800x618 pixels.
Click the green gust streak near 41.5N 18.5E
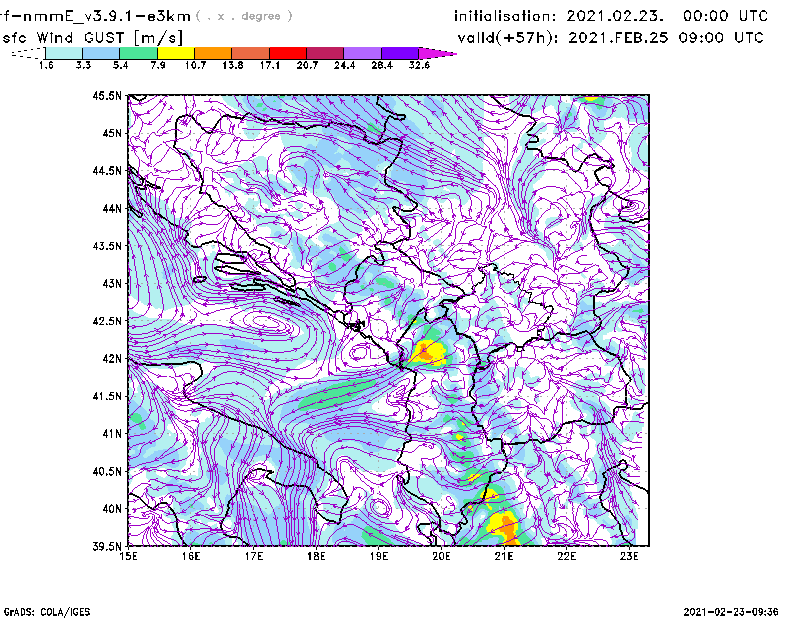click(x=337, y=393)
